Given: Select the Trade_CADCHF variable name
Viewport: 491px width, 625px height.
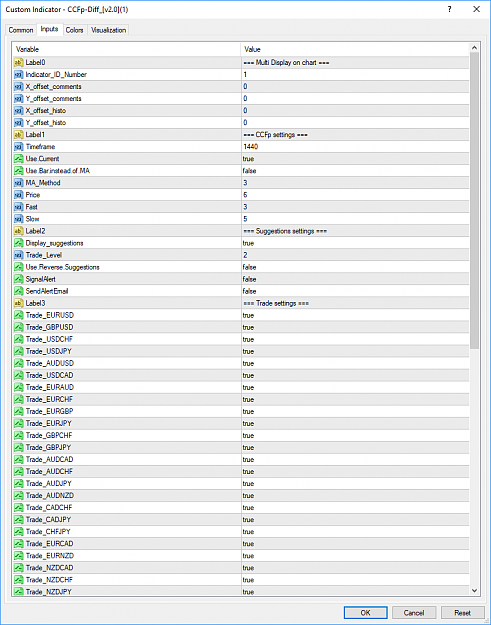Looking at the screenshot, I should pyautogui.click(x=49, y=507).
